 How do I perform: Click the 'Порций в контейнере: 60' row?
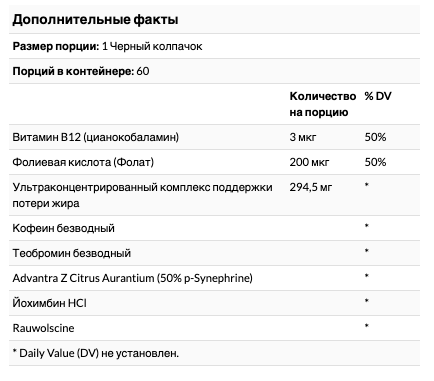click(x=214, y=71)
